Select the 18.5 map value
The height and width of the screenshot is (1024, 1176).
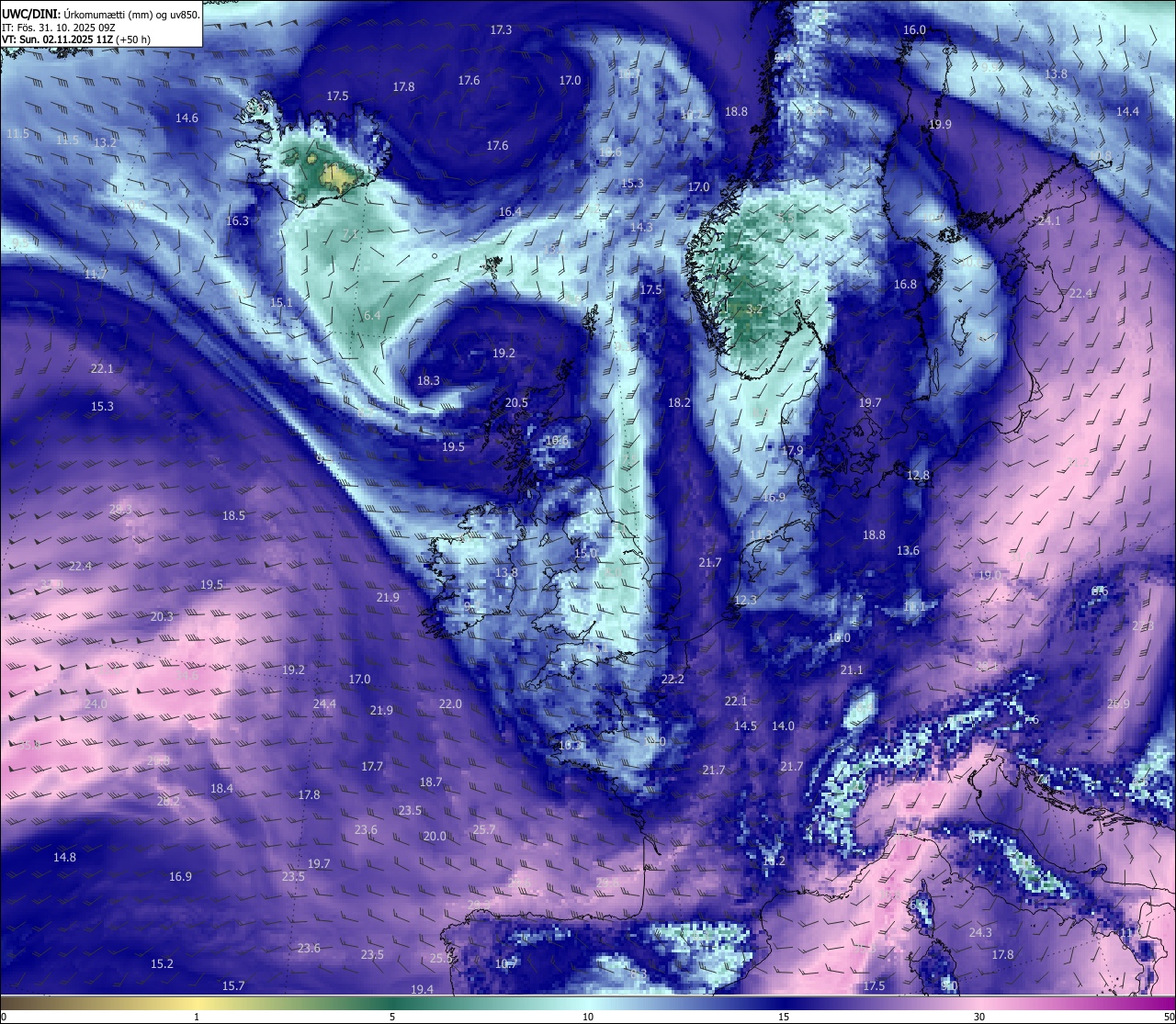(233, 516)
